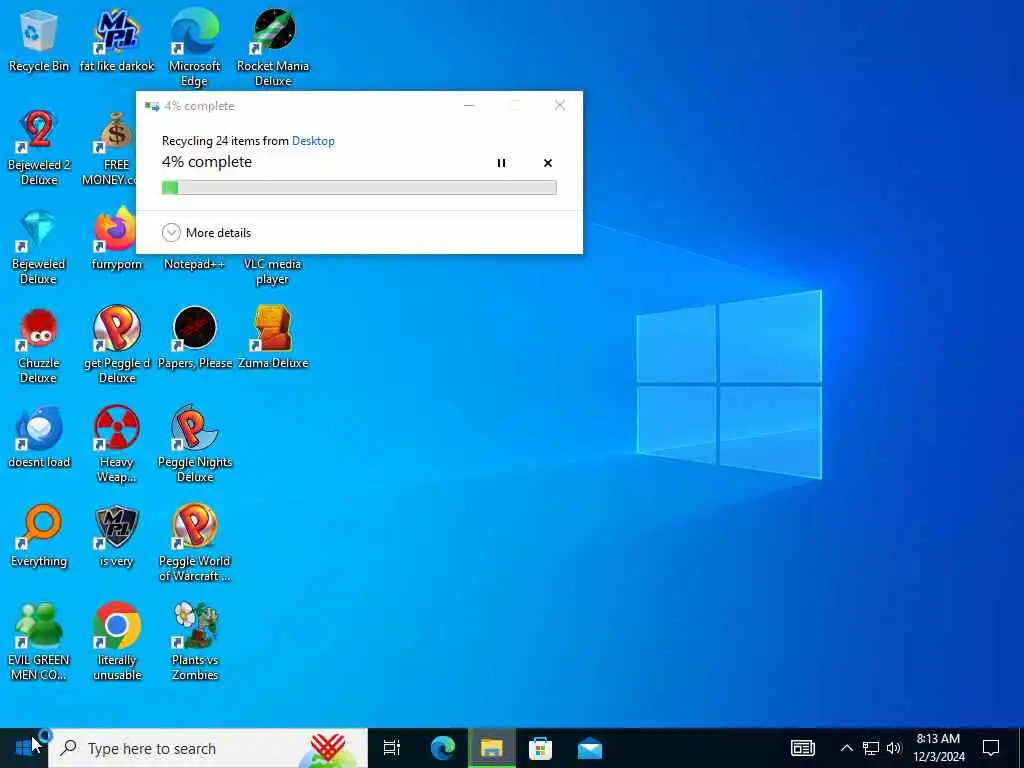Open the News and interests taskbar widget
1024x768 pixels.
(x=803, y=748)
